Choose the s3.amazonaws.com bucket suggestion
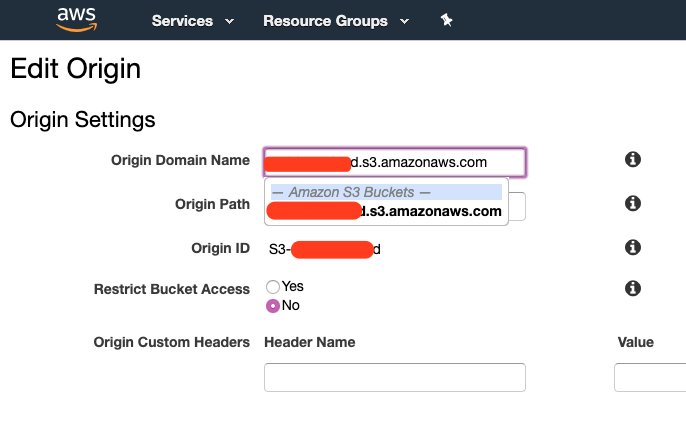This screenshot has width=686, height=437. coord(384,211)
